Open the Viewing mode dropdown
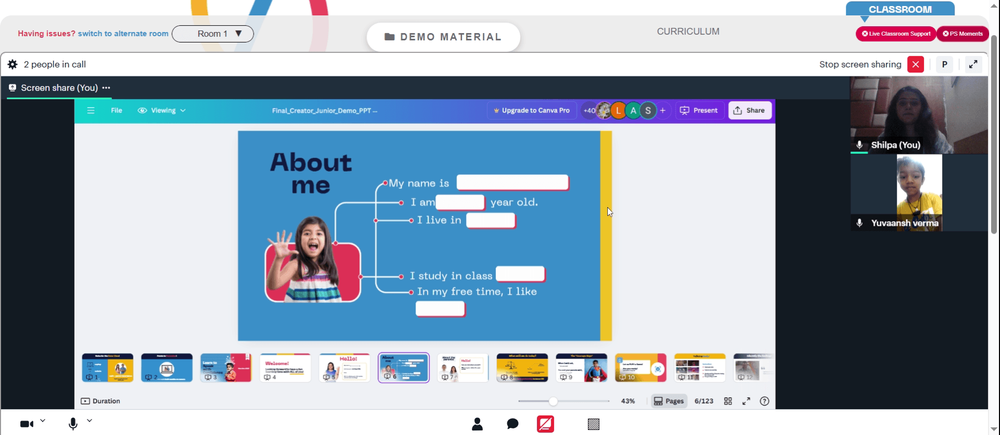This screenshot has height=435, width=1000. point(162,110)
